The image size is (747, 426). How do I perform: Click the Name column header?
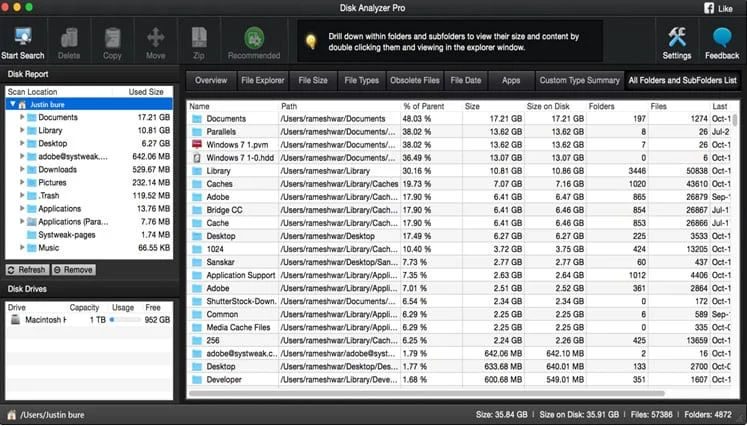tap(233, 106)
